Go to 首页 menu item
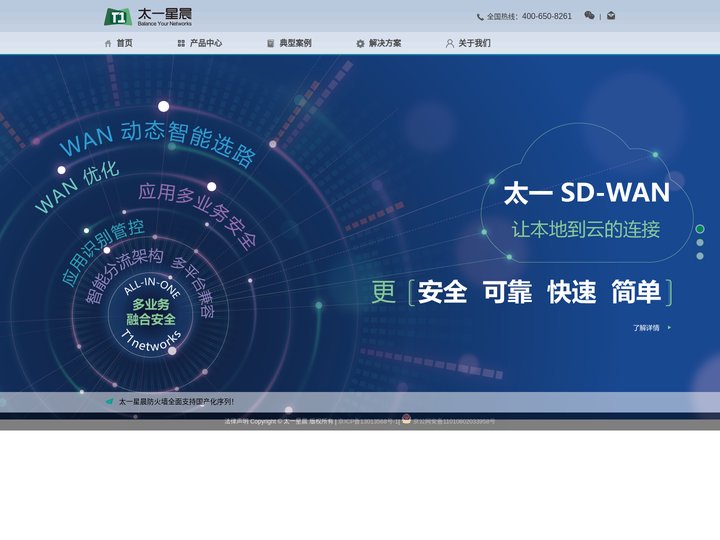The width and height of the screenshot is (720, 540). coord(124,43)
